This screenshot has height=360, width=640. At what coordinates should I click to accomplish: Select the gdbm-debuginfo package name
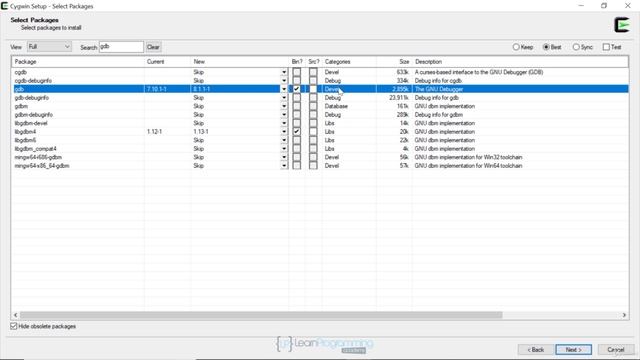click(34, 115)
